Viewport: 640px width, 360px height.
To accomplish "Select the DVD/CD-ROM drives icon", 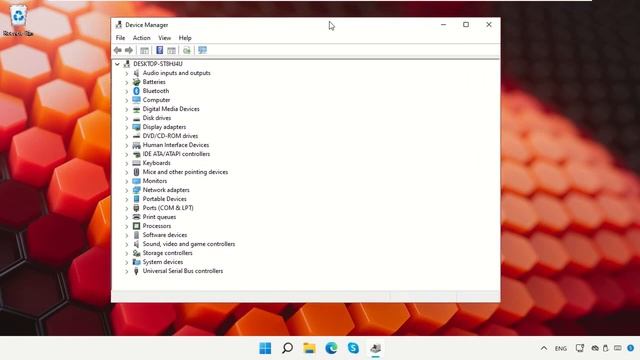I will pos(136,136).
